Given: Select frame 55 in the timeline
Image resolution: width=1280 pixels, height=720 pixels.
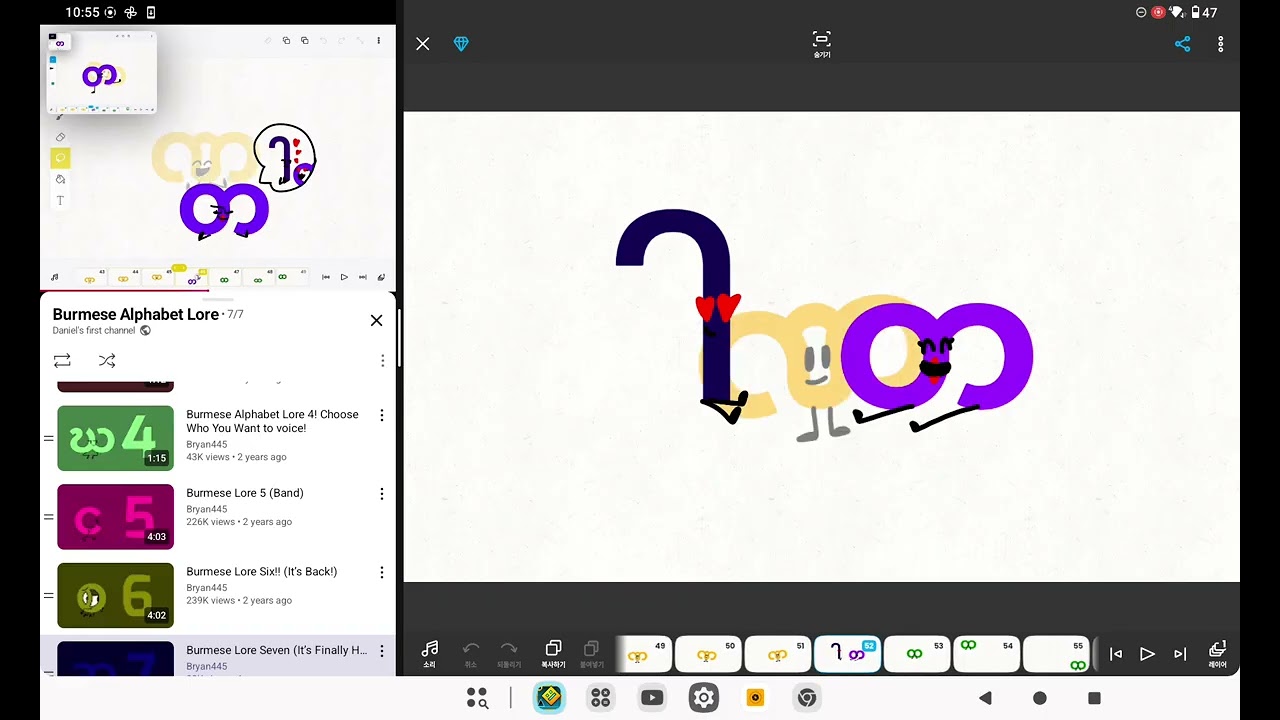Looking at the screenshot, I should point(1056,654).
